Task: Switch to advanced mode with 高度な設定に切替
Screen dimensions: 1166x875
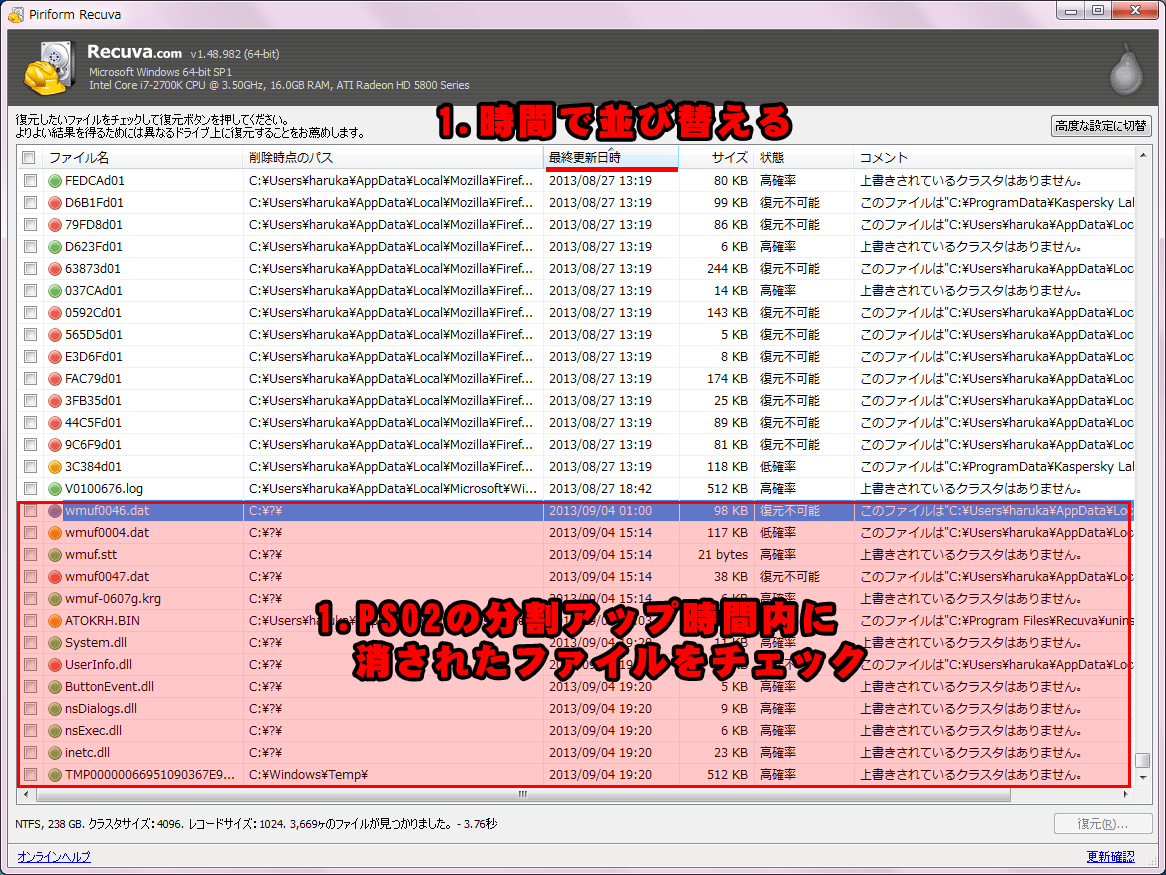Action: [1101, 126]
